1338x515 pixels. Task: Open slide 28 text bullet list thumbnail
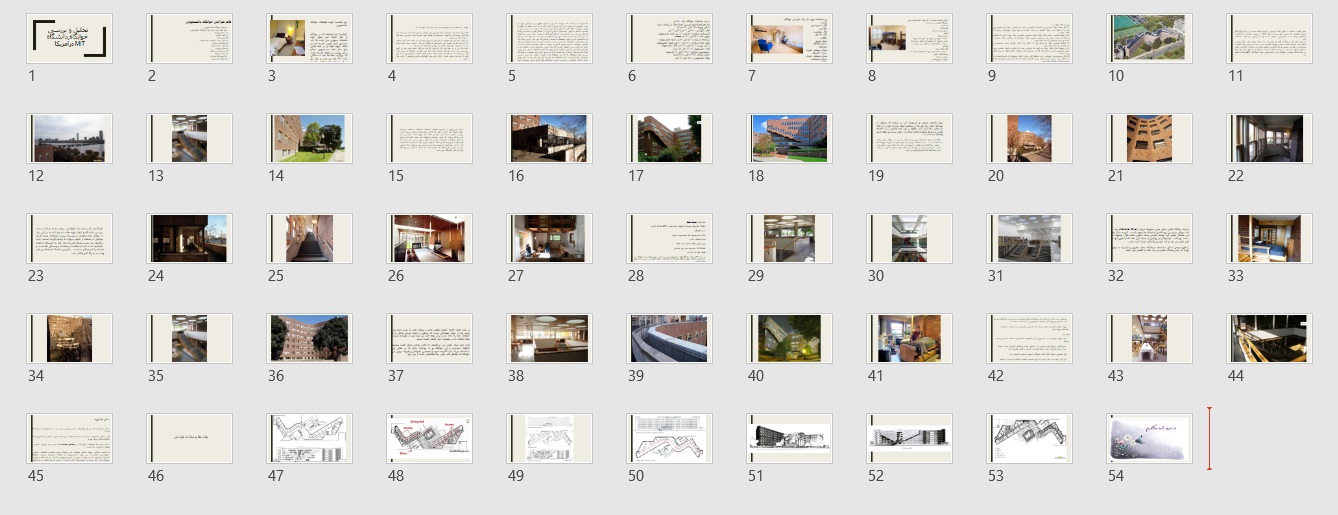tap(669, 238)
